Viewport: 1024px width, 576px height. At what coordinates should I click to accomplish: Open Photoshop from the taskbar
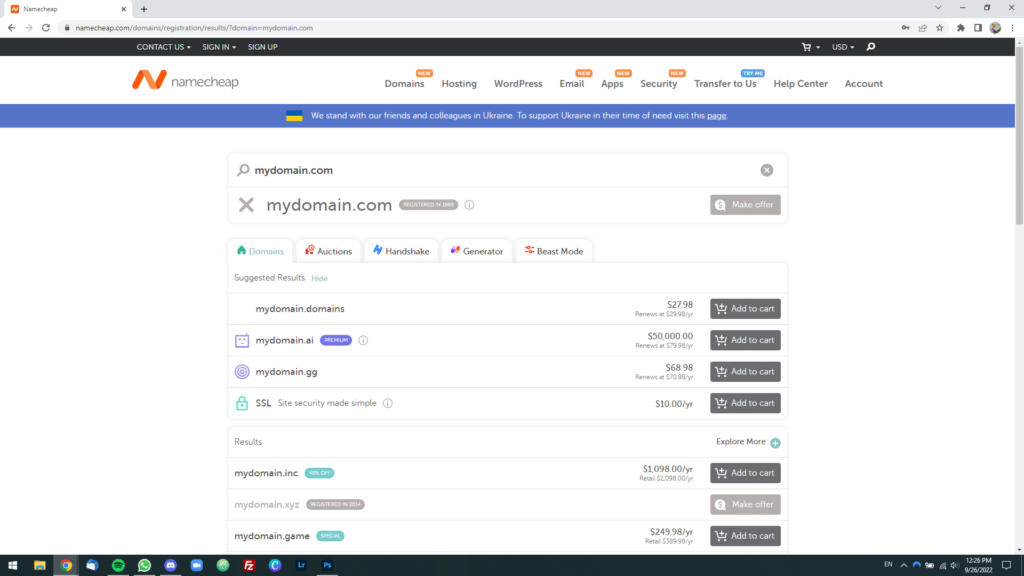coord(327,566)
